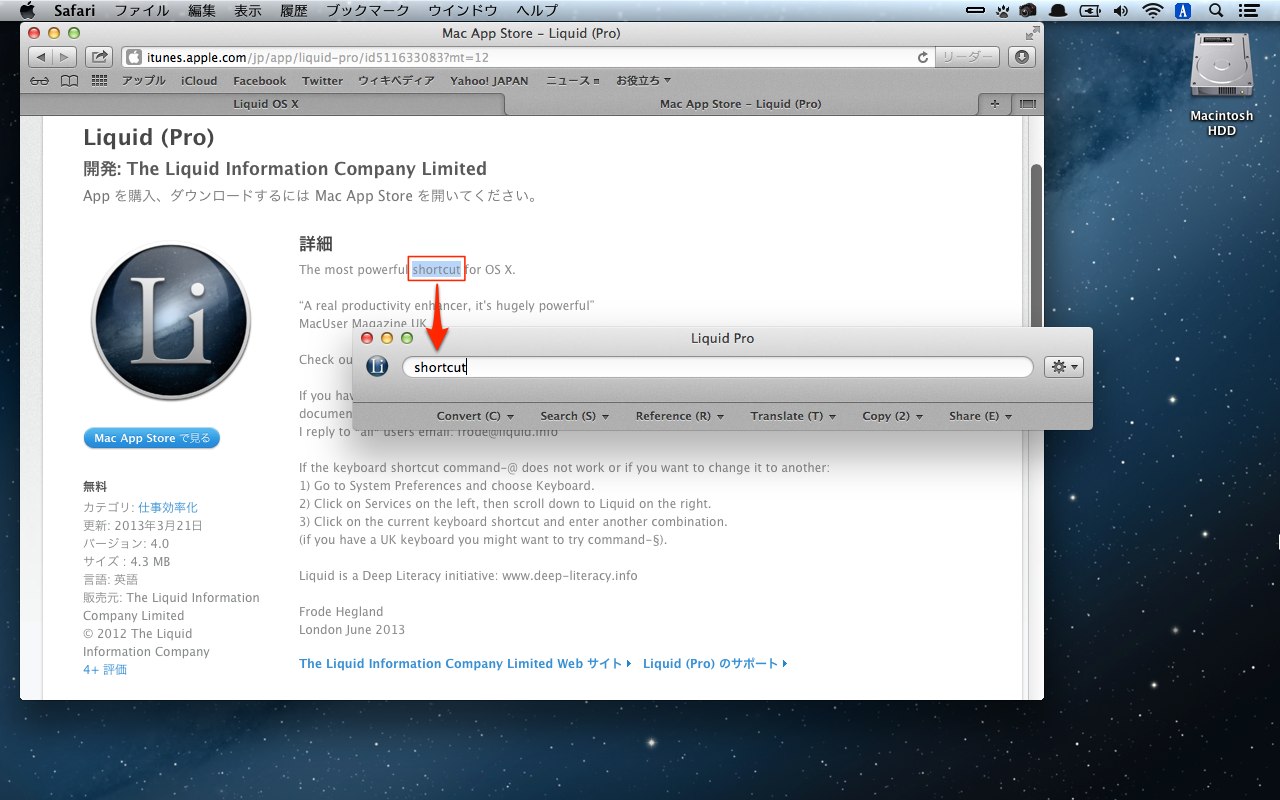The image size is (1280, 800).
Task: Expand the Reference (R) dropdown
Action: click(x=680, y=416)
